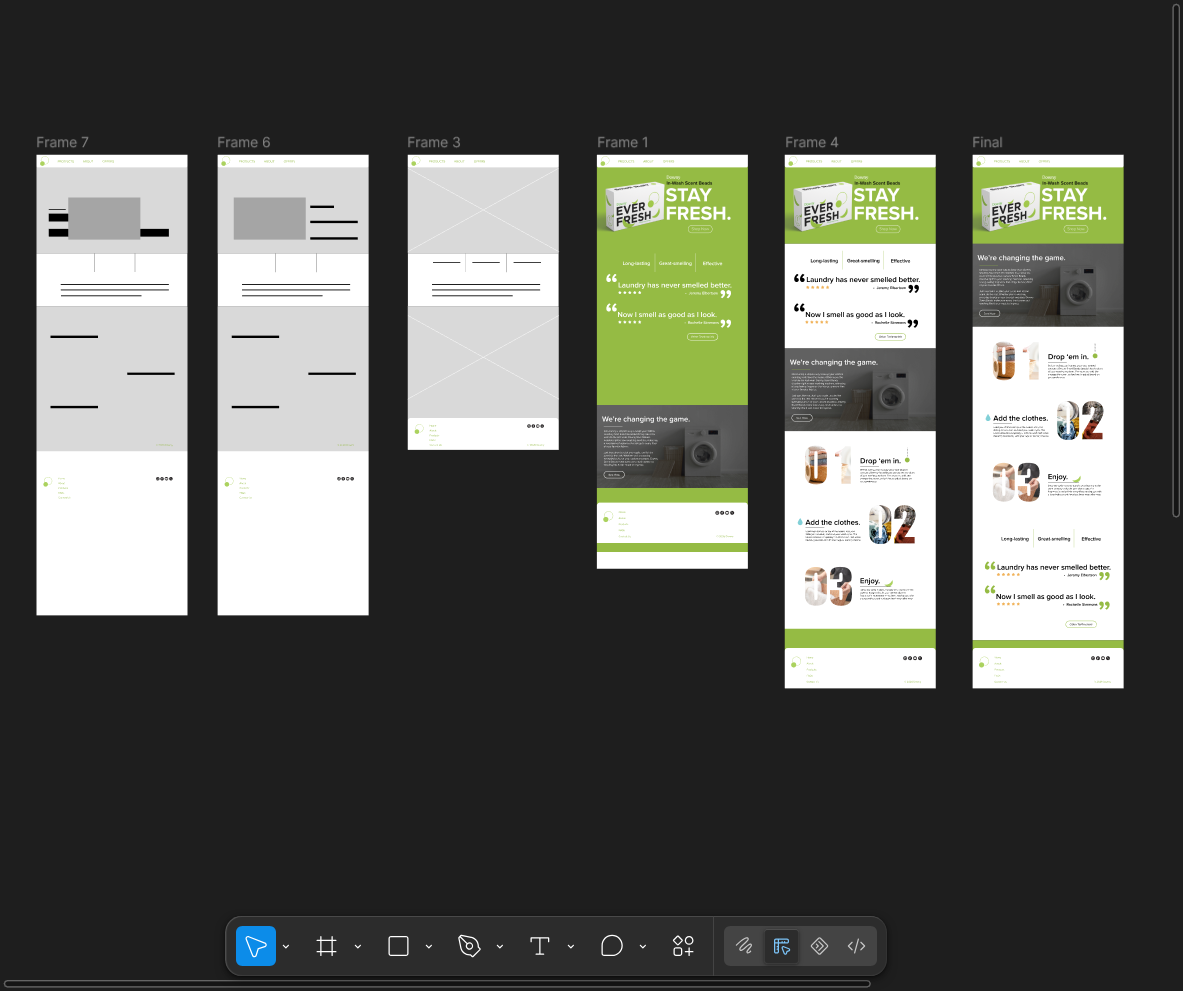Click 'Enjoy.' heading in Final frame

point(1057,477)
